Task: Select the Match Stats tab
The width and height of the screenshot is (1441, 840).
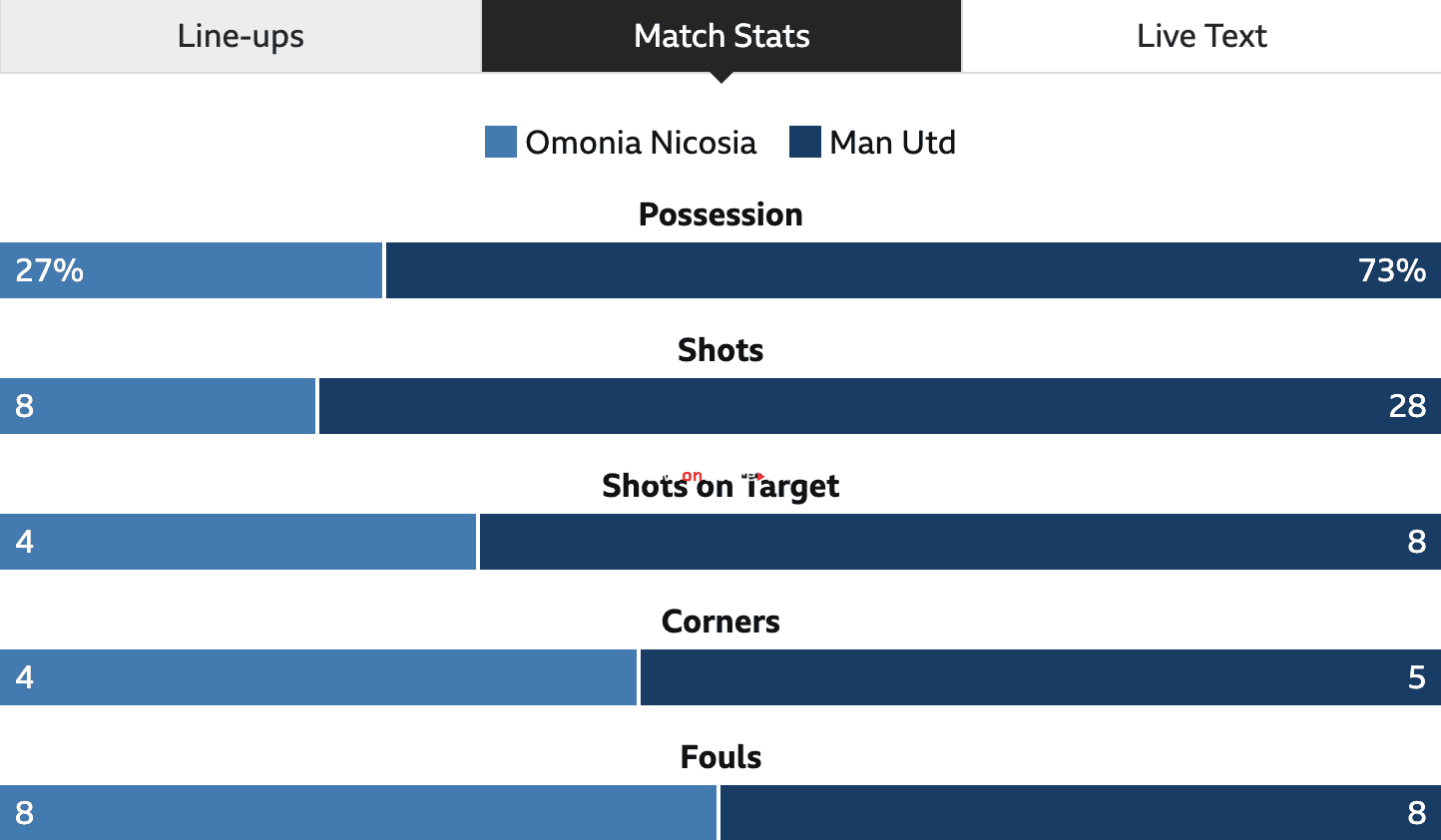Action: (x=721, y=36)
